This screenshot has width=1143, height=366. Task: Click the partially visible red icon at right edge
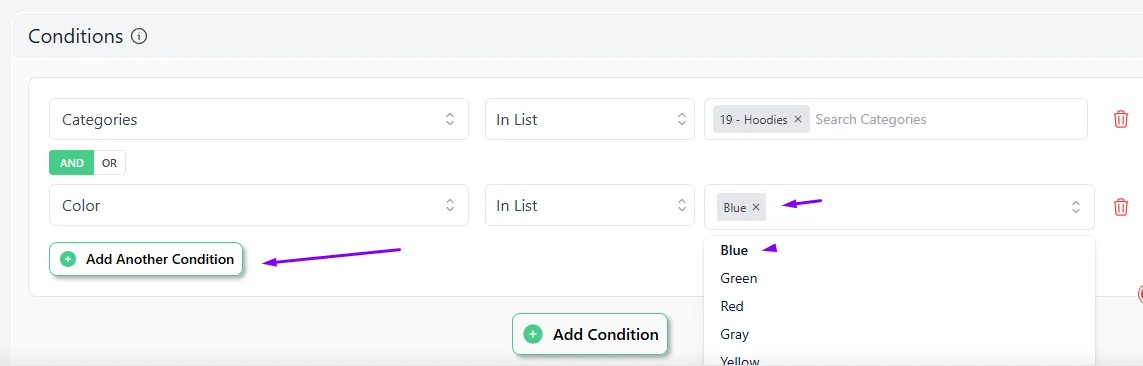coord(1140,294)
